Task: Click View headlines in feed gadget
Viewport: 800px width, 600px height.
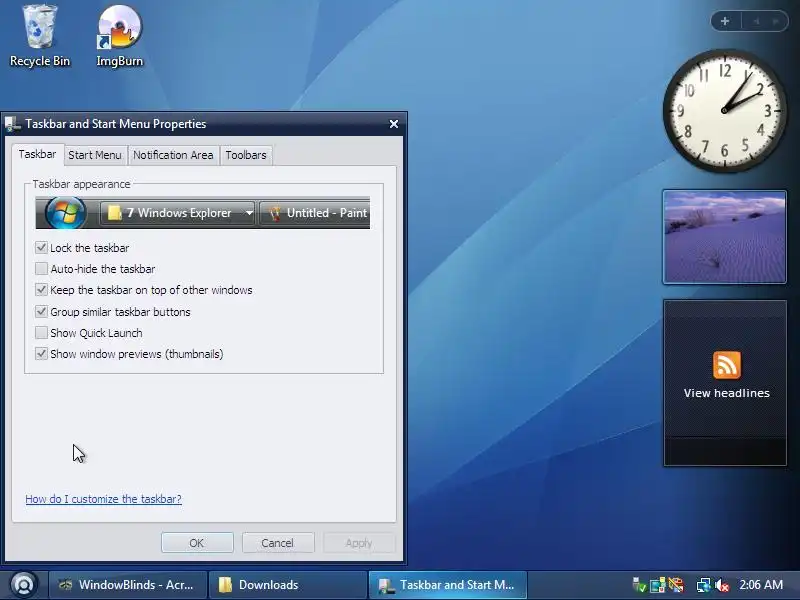Action: (x=727, y=393)
